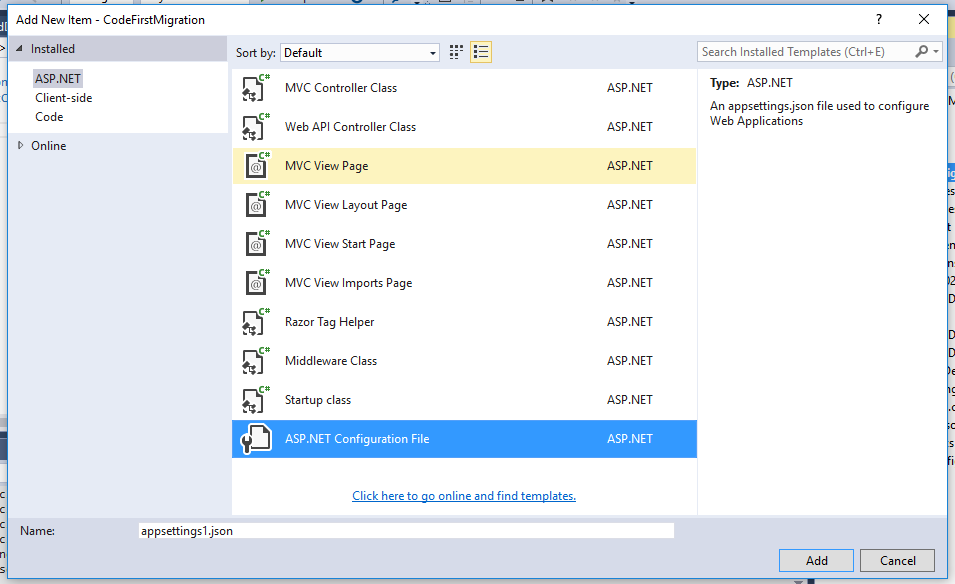Click the MVC View Start Page icon
Image resolution: width=955 pixels, height=584 pixels.
click(256, 244)
